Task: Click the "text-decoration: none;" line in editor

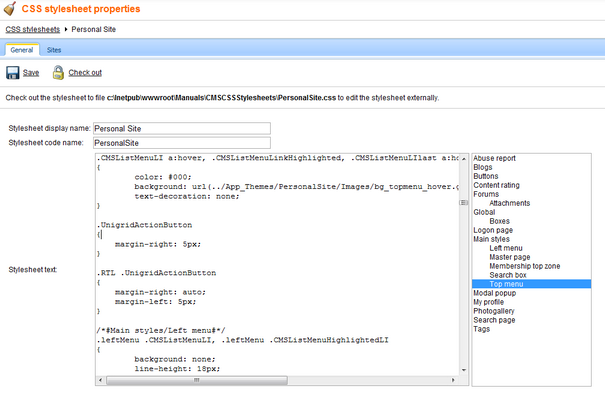Action: click(187, 196)
